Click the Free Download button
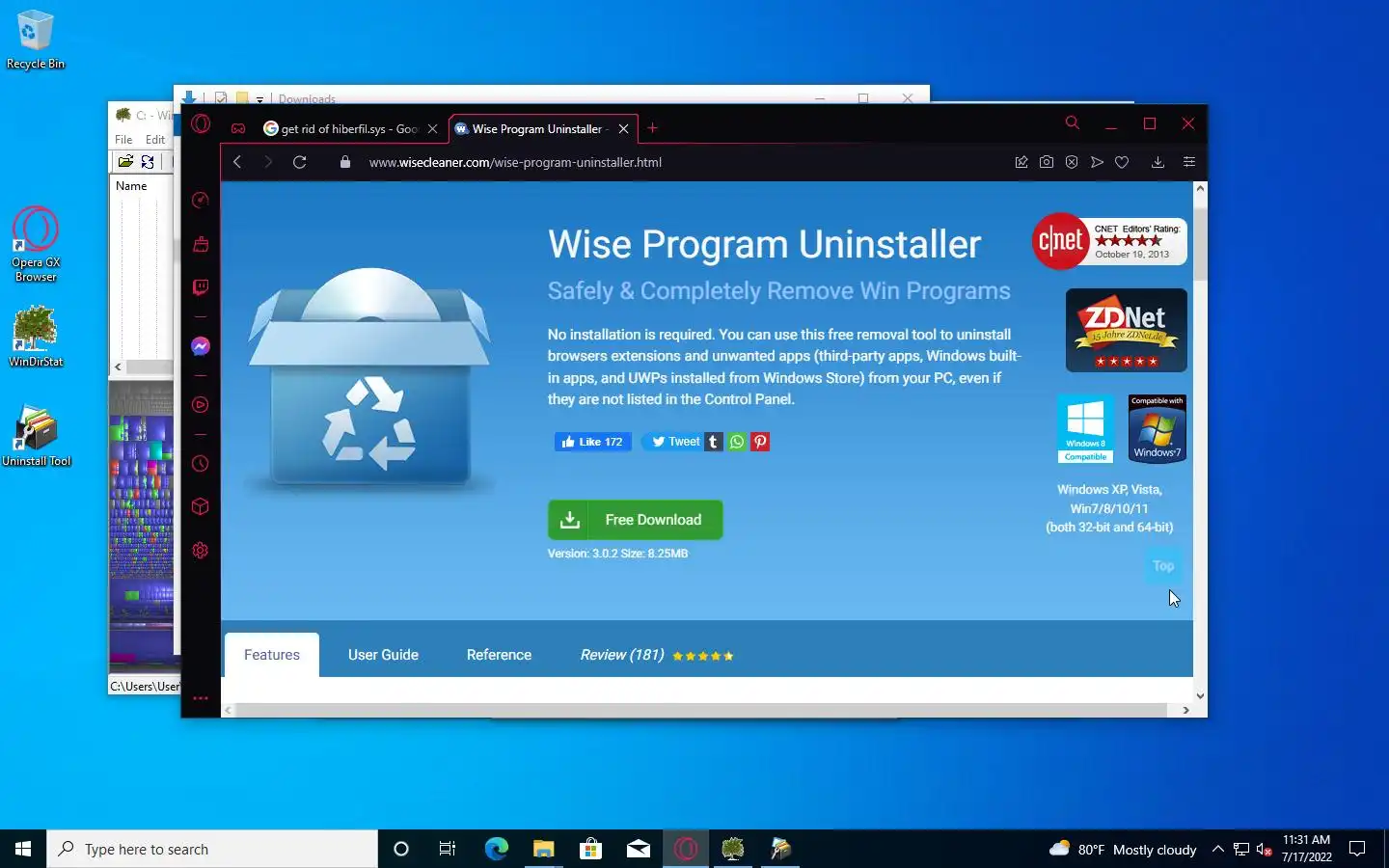The height and width of the screenshot is (868, 1389). pyautogui.click(x=635, y=520)
